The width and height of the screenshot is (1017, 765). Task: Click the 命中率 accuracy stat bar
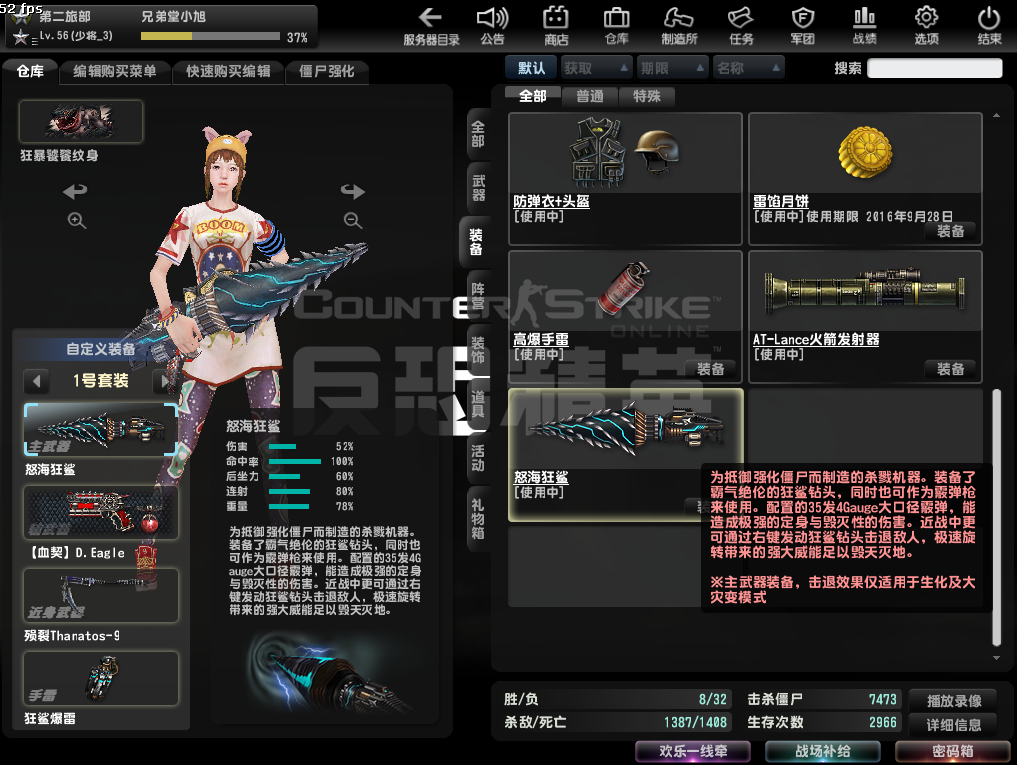click(294, 461)
